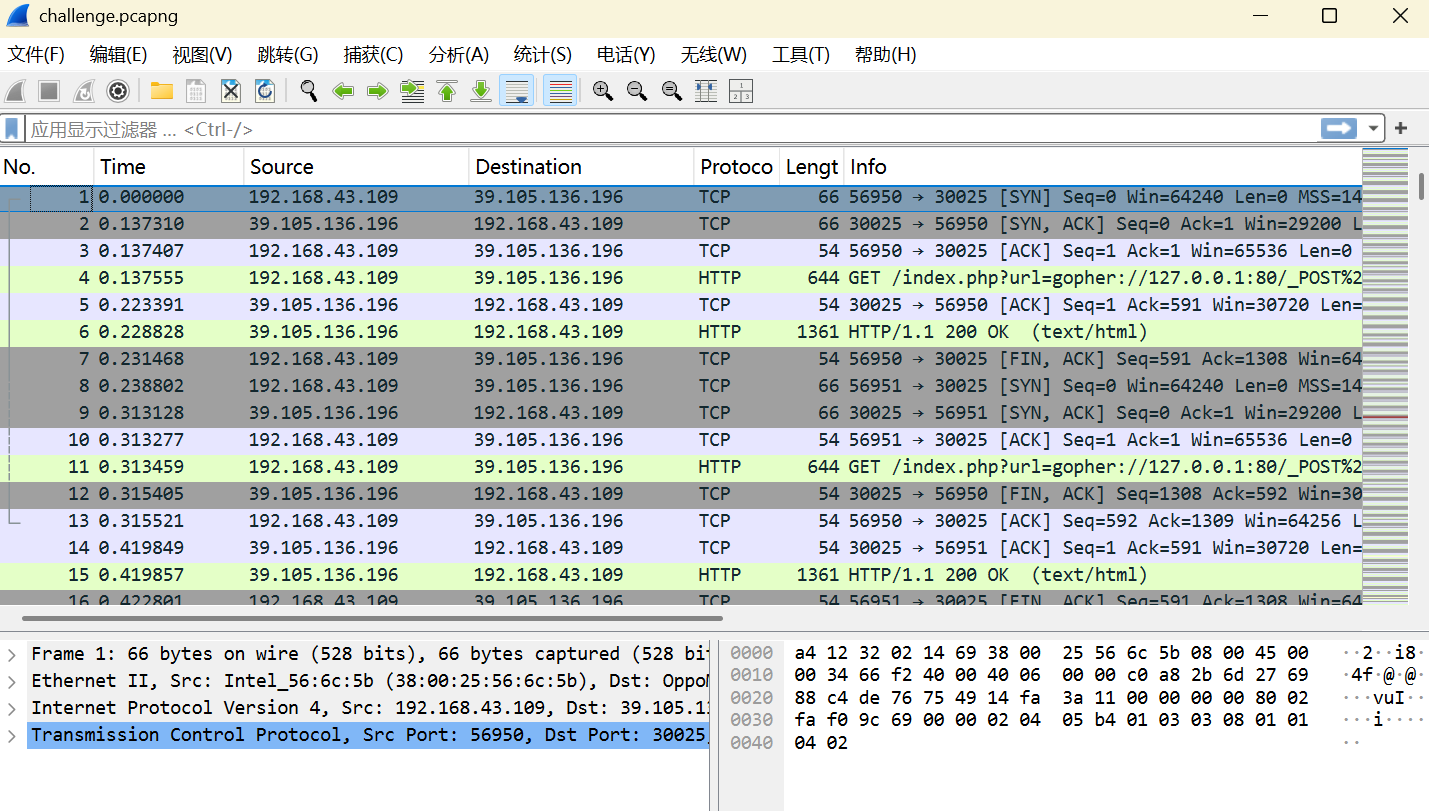Screen dimensions: 1429x811
Task: Toggle packet list colorization rules
Action: (x=561, y=91)
